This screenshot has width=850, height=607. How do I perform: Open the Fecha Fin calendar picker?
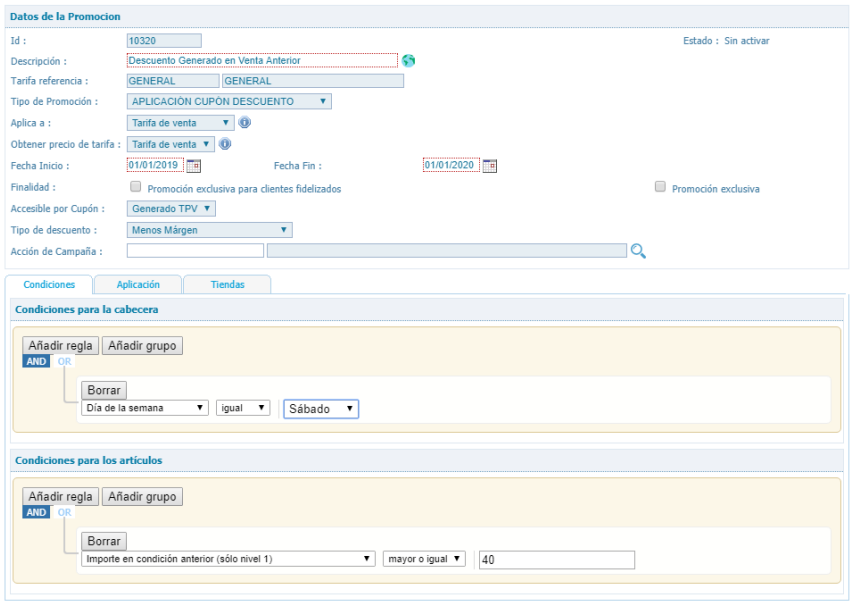[490, 166]
